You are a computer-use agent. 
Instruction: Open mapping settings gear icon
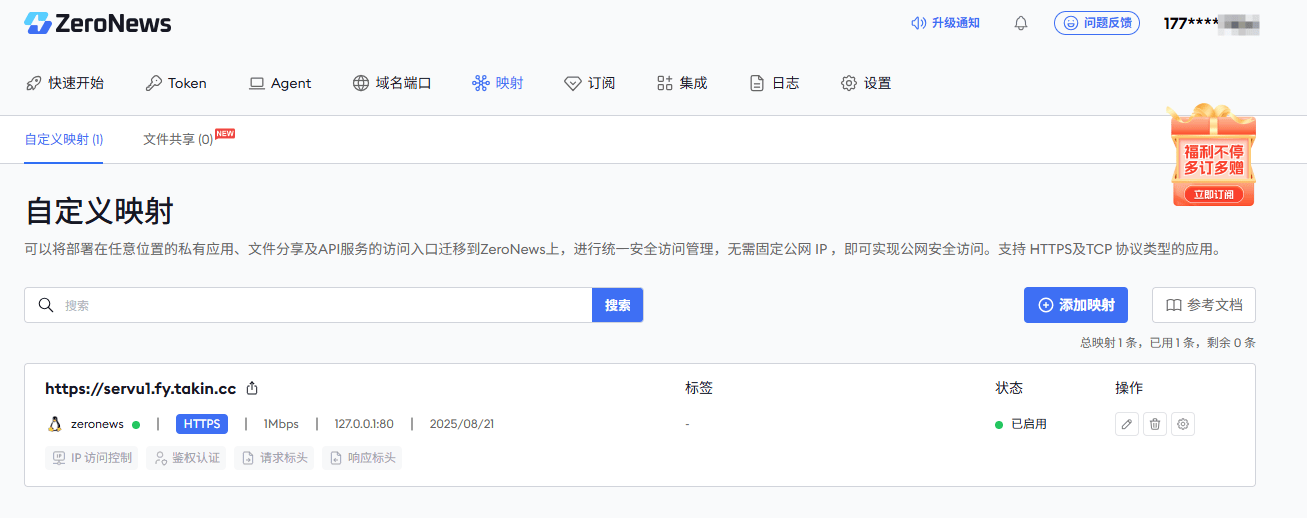pyautogui.click(x=1183, y=424)
